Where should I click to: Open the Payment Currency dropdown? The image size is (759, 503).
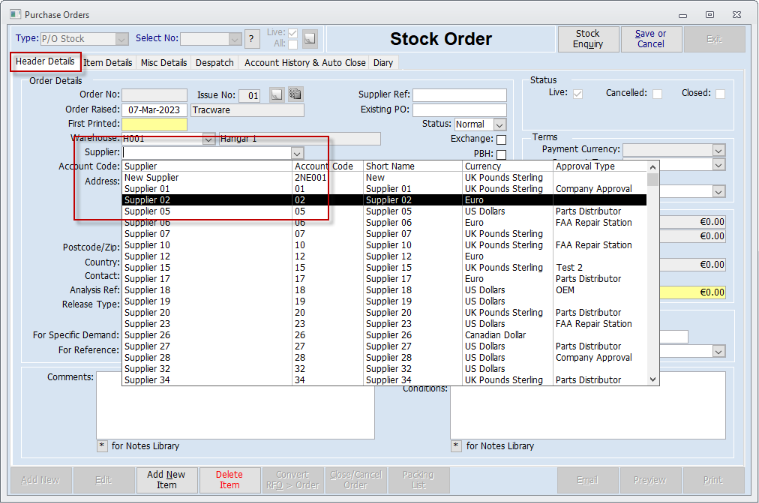pos(718,150)
